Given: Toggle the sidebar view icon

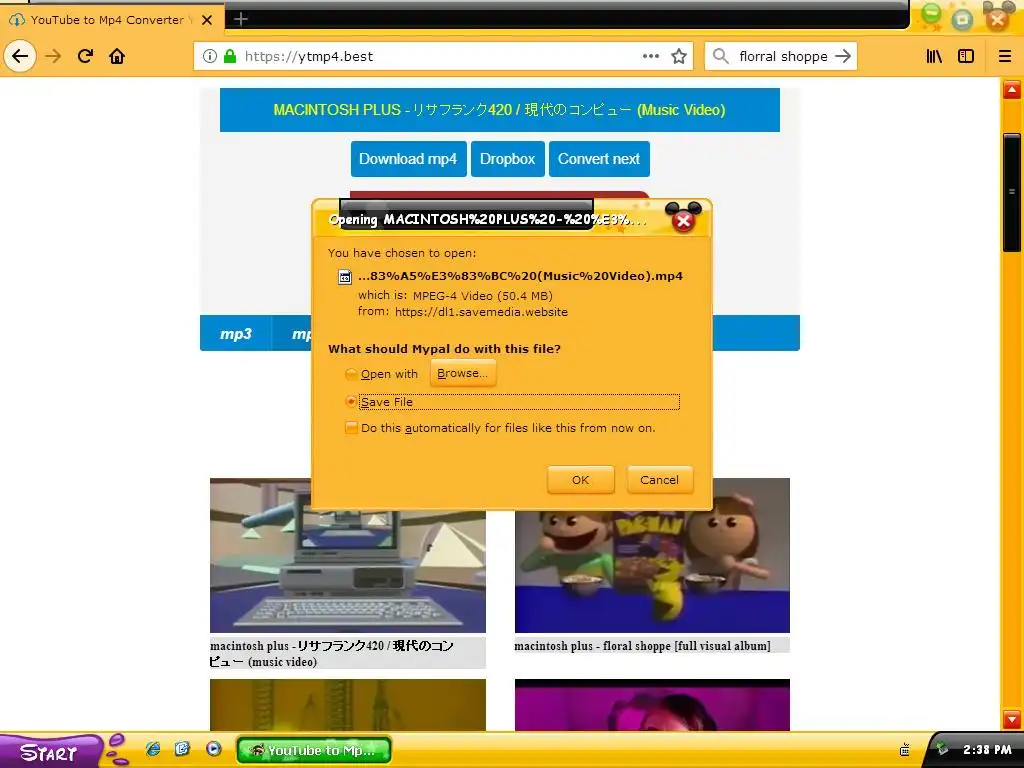Looking at the screenshot, I should (966, 56).
